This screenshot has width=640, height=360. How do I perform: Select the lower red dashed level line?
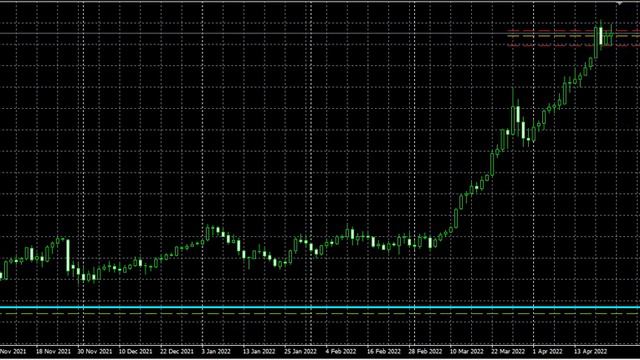pyautogui.click(x=573, y=46)
